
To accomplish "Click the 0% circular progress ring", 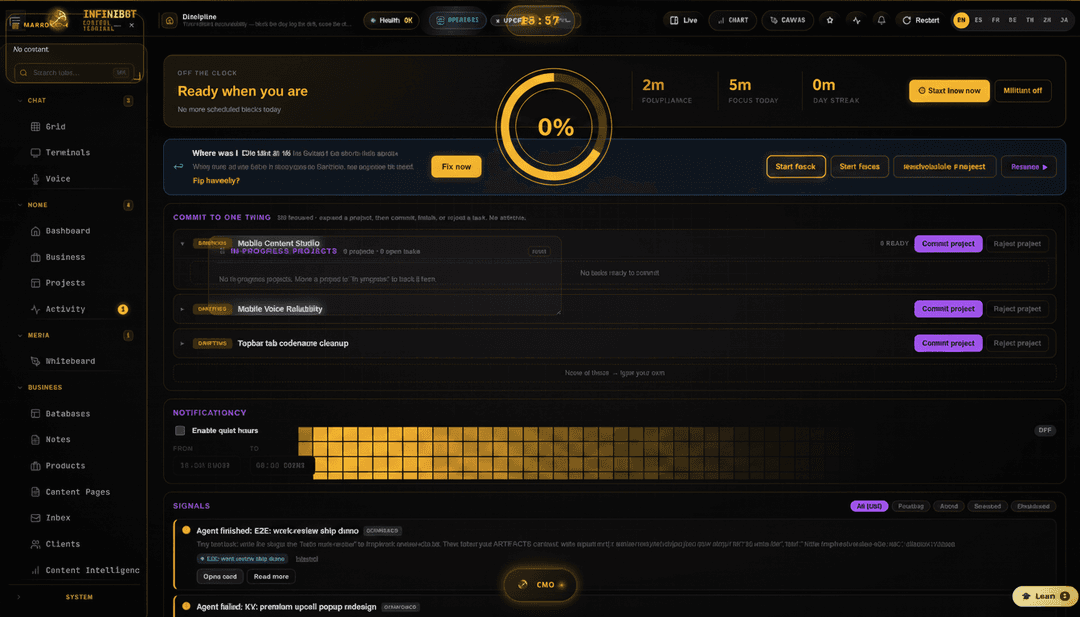I will point(554,127).
